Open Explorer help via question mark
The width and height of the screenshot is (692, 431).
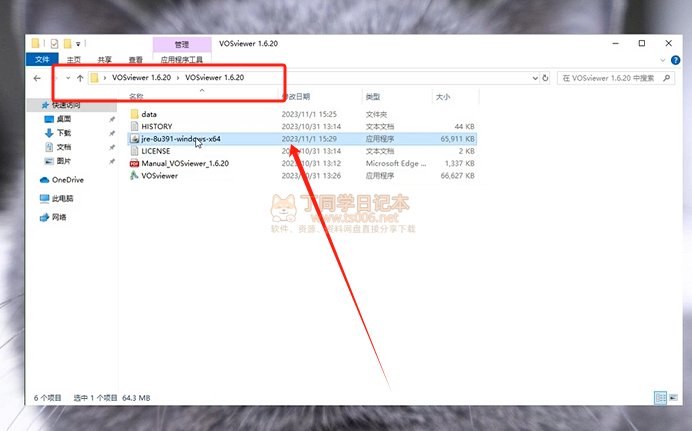tap(675, 60)
